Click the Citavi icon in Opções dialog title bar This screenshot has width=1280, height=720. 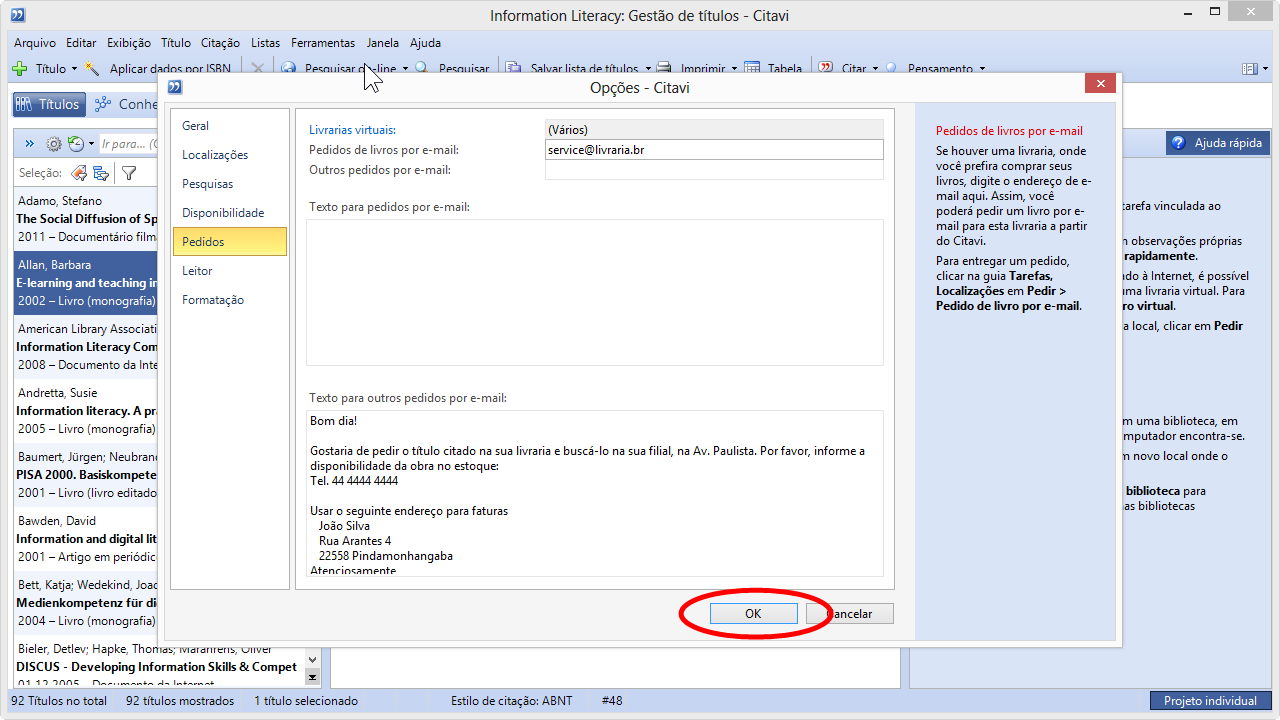tap(176, 87)
